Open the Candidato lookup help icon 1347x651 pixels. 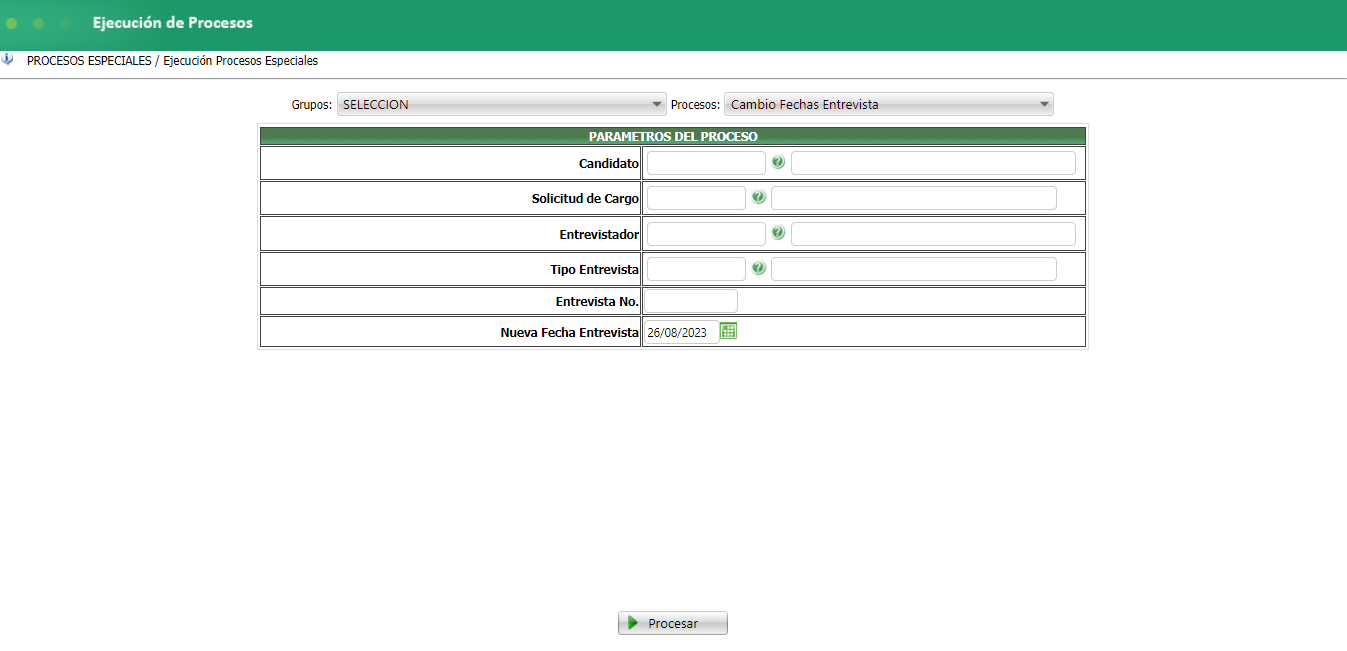click(x=778, y=162)
